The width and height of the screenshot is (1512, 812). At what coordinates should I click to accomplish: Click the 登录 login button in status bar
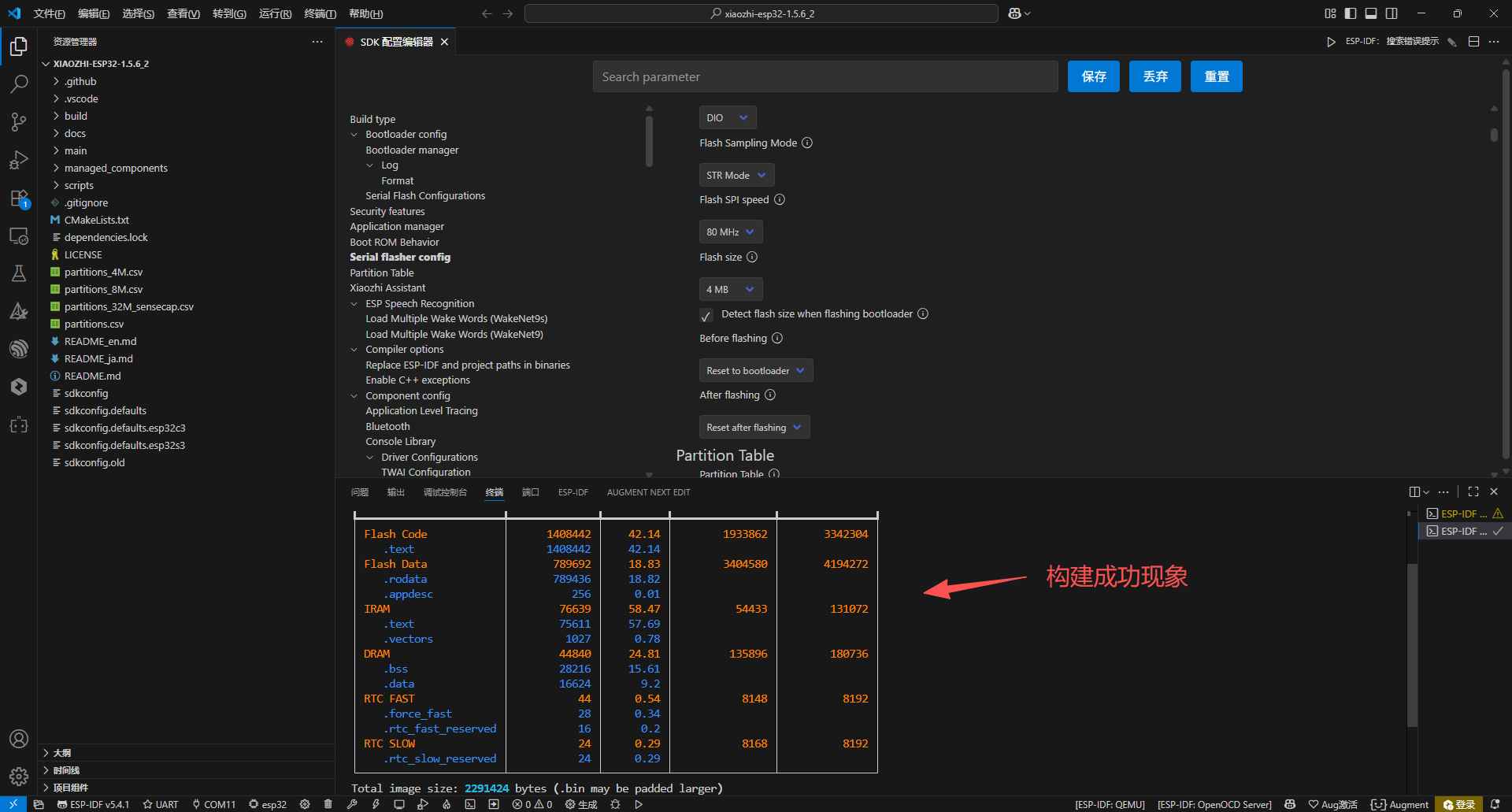(1458, 804)
